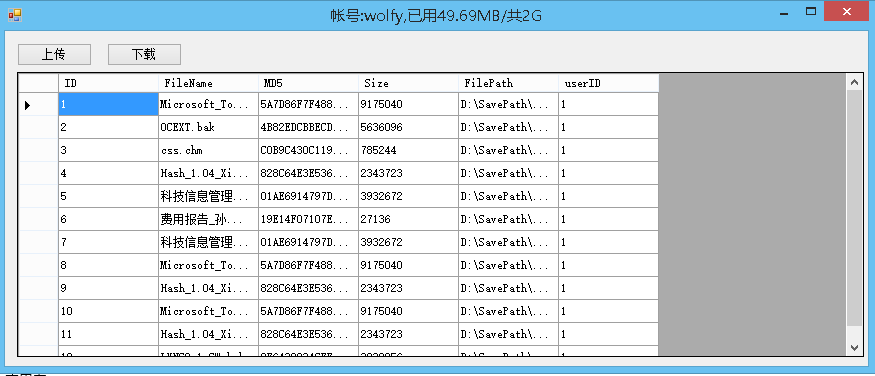The width and height of the screenshot is (875, 376).
Task: Select row 7 MD5 cell 01AE6914797D...
Action: (308, 243)
